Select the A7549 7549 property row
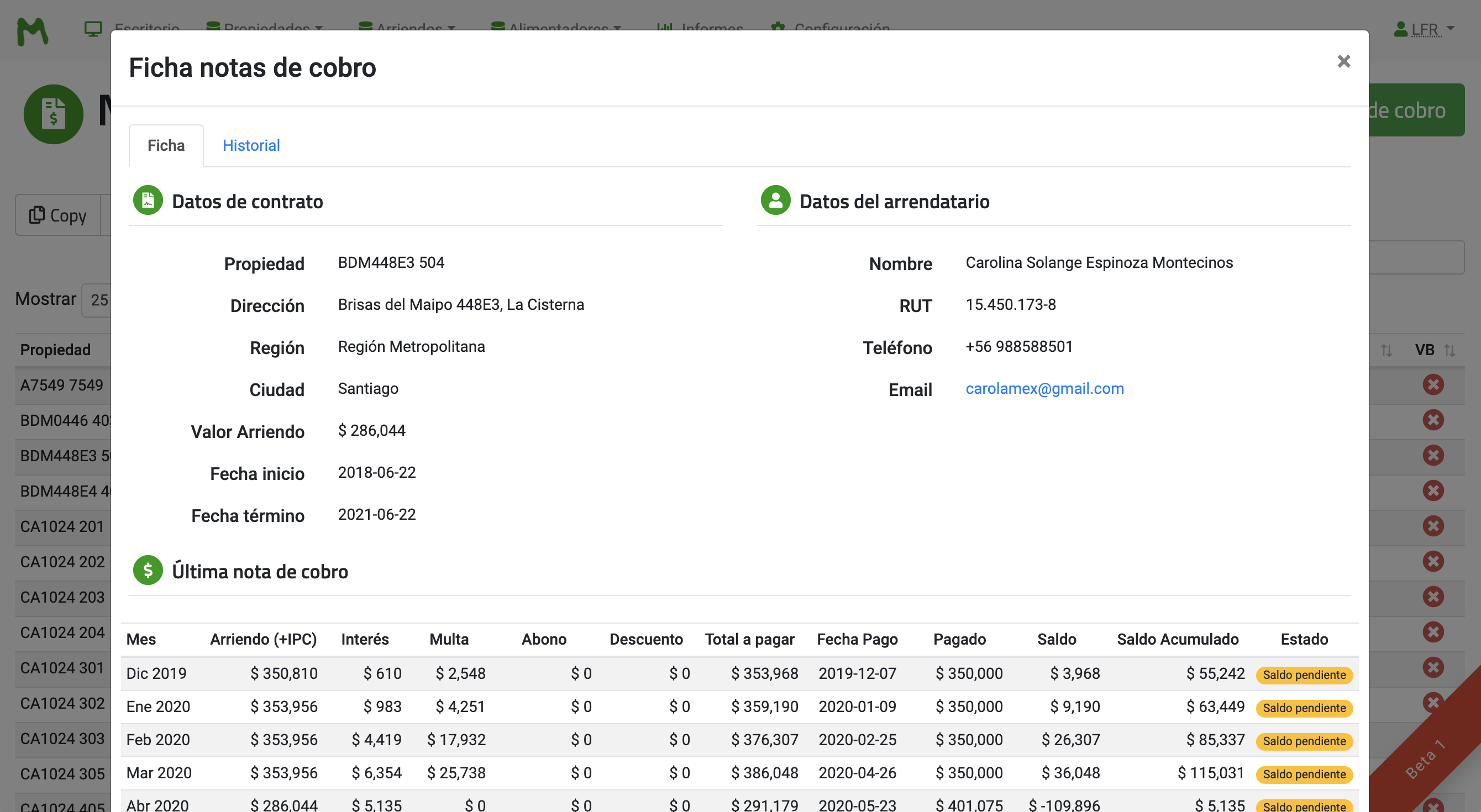 pos(61,384)
